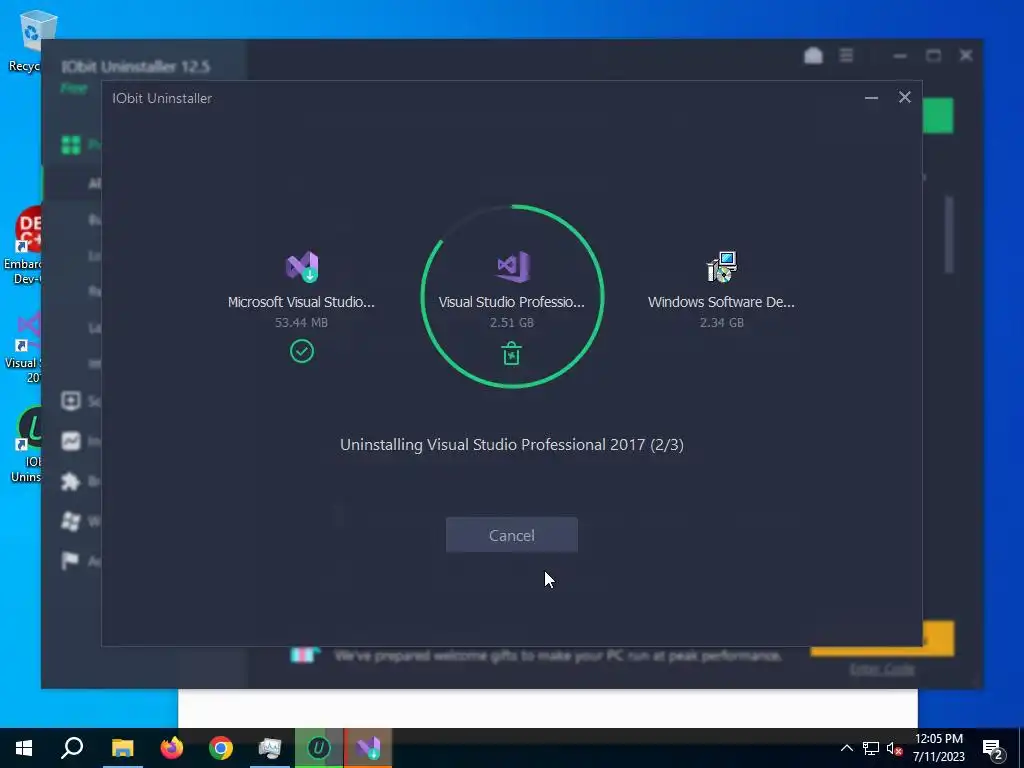Launch Google Chrome from the taskbar
Viewport: 1024px width, 768px height.
tap(221, 748)
